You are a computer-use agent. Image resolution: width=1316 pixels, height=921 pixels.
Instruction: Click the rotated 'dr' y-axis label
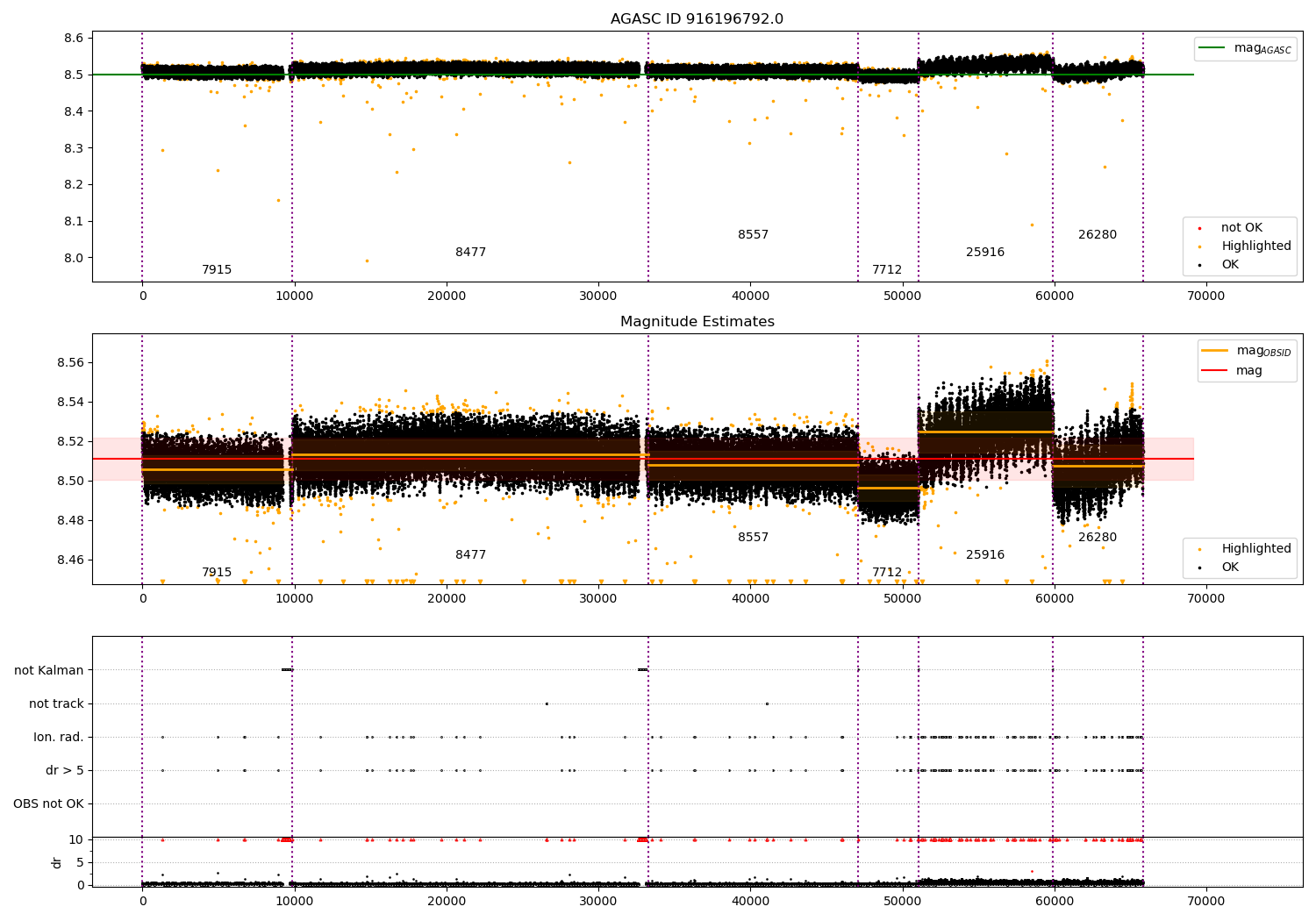coord(57,862)
